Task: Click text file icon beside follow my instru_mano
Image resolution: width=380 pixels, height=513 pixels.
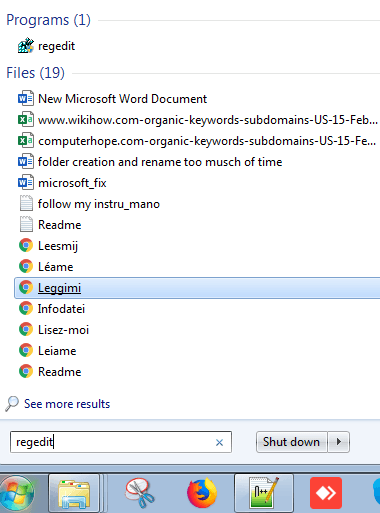Action: point(26,204)
